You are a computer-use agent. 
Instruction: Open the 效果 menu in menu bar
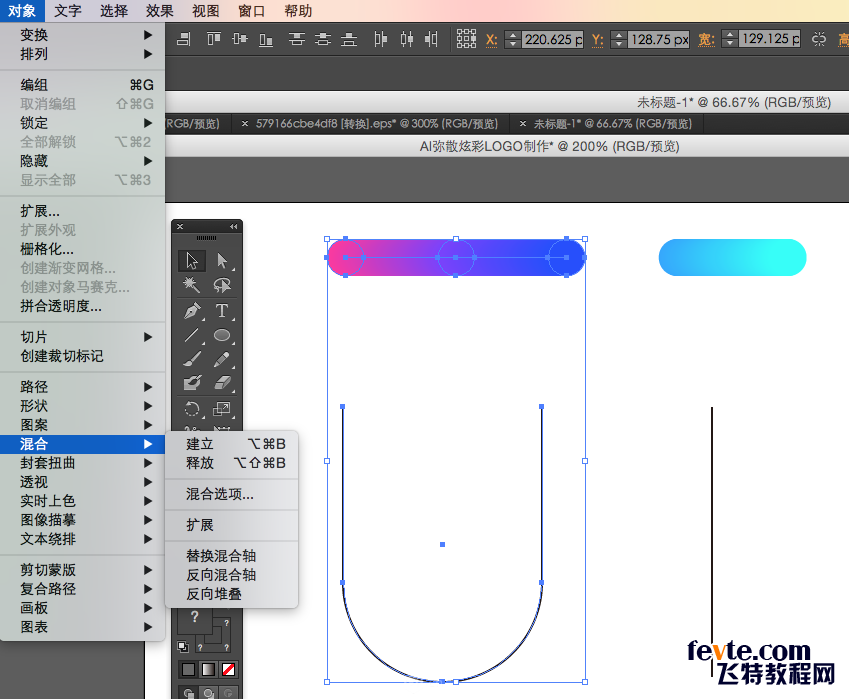pyautogui.click(x=159, y=11)
